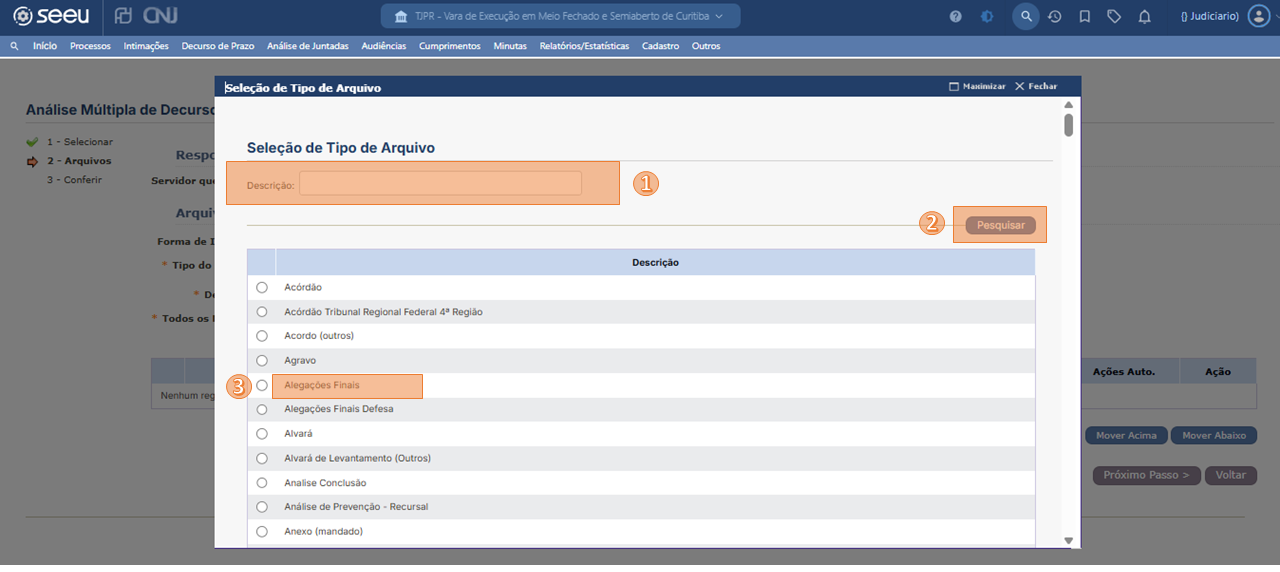Viewport: 1280px width, 572px height.
Task: Open the tags label icon
Action: (x=1114, y=17)
